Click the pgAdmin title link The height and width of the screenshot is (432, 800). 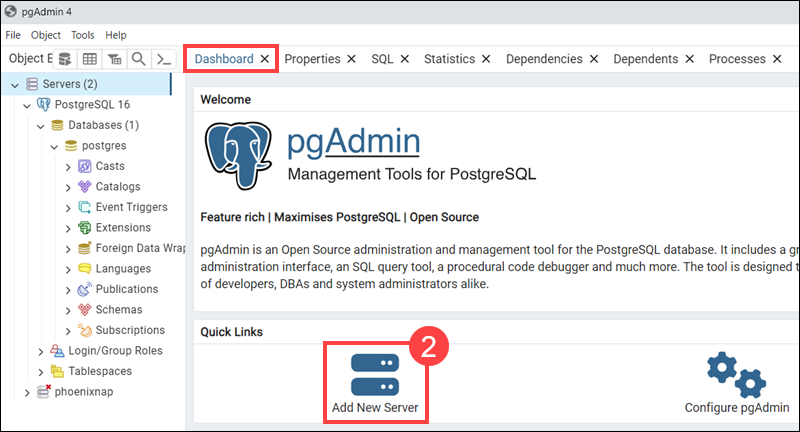tap(354, 142)
